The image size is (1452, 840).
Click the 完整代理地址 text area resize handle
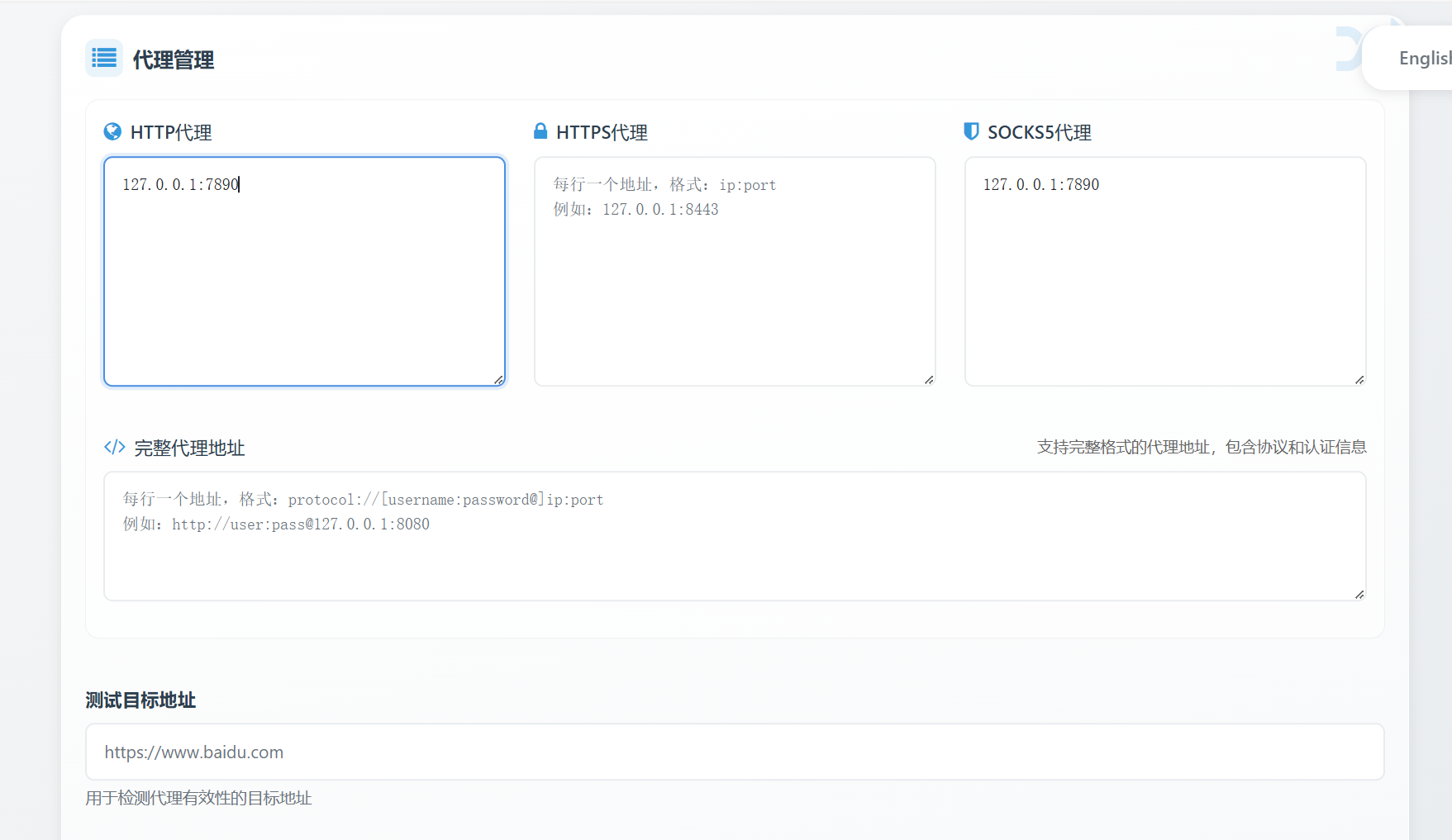click(1359, 595)
